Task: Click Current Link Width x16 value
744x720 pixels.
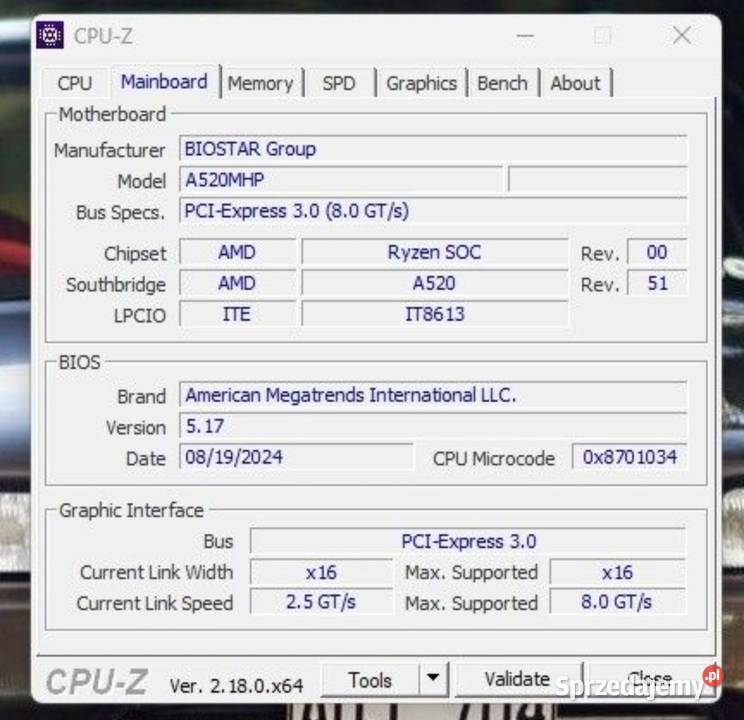Action: click(x=321, y=572)
